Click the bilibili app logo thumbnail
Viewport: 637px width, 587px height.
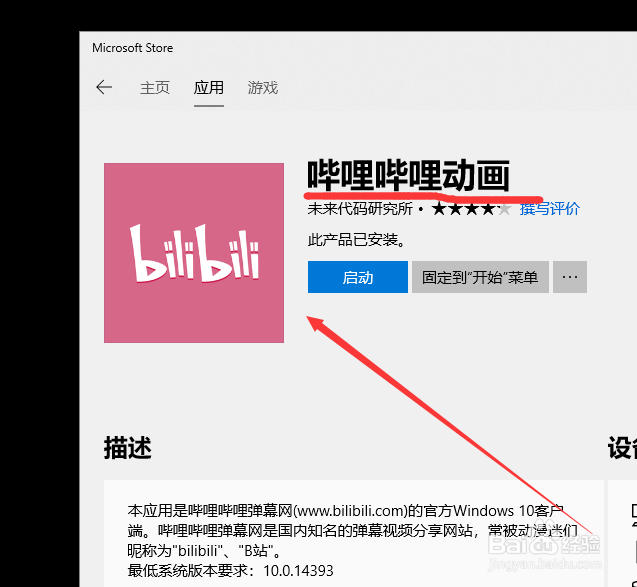coord(194,253)
